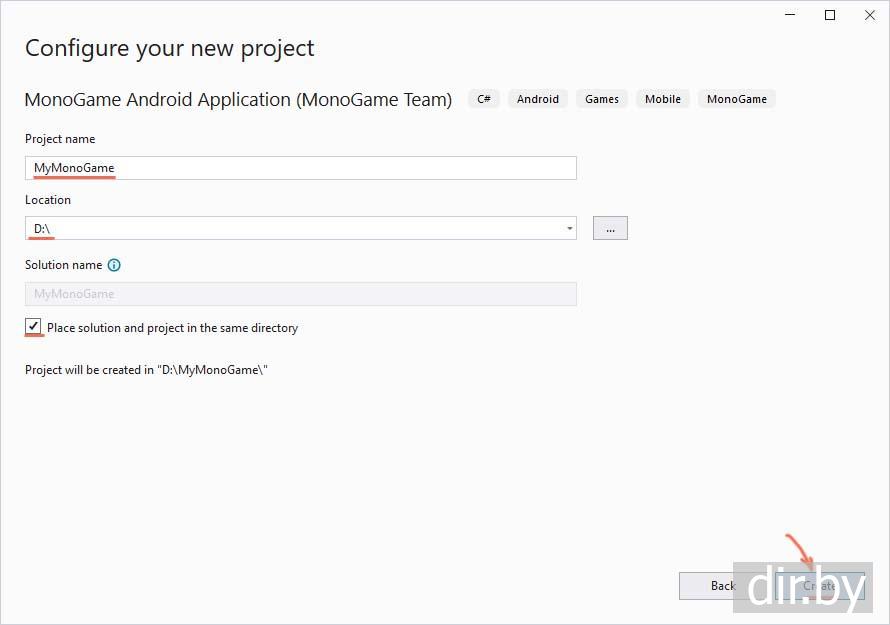This screenshot has width=890, height=625.
Task: Click the project creation path text
Action: (147, 370)
